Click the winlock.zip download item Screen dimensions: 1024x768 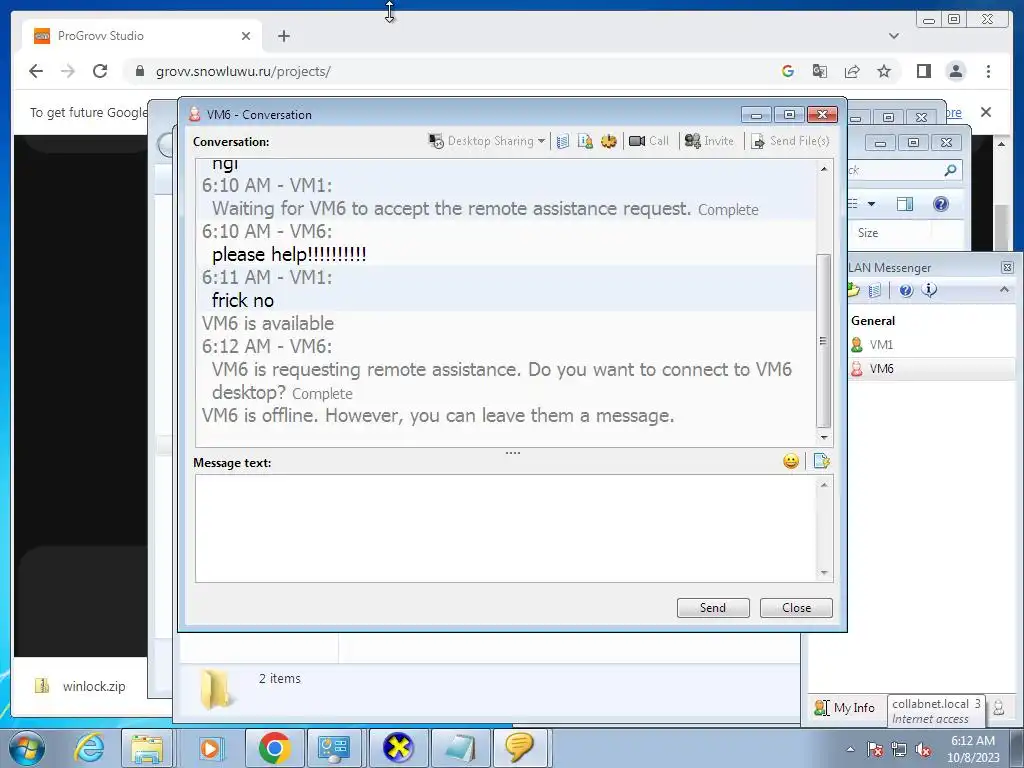[x=80, y=686]
